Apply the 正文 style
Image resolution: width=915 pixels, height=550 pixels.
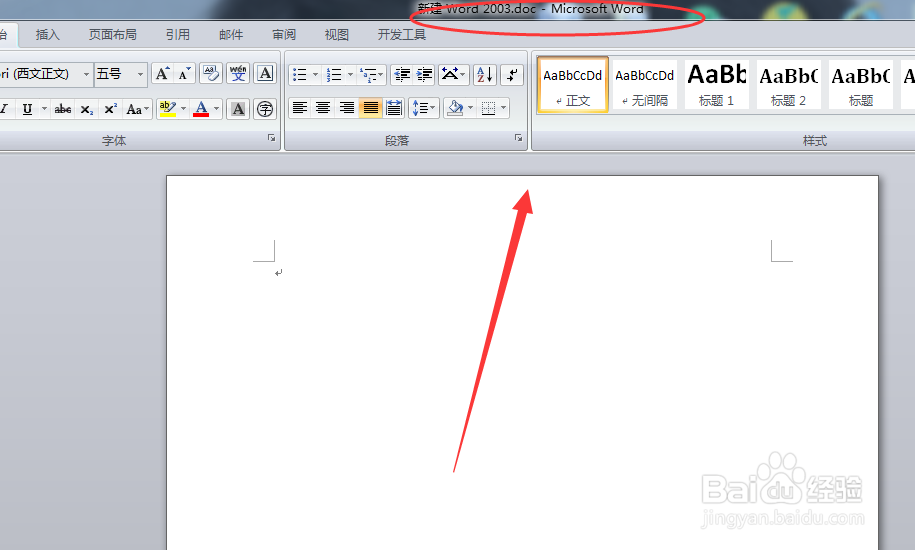pyautogui.click(x=572, y=85)
